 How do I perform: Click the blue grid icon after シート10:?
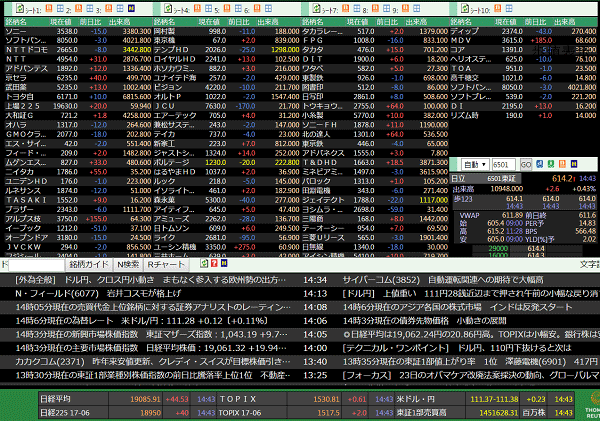tap(509, 8)
